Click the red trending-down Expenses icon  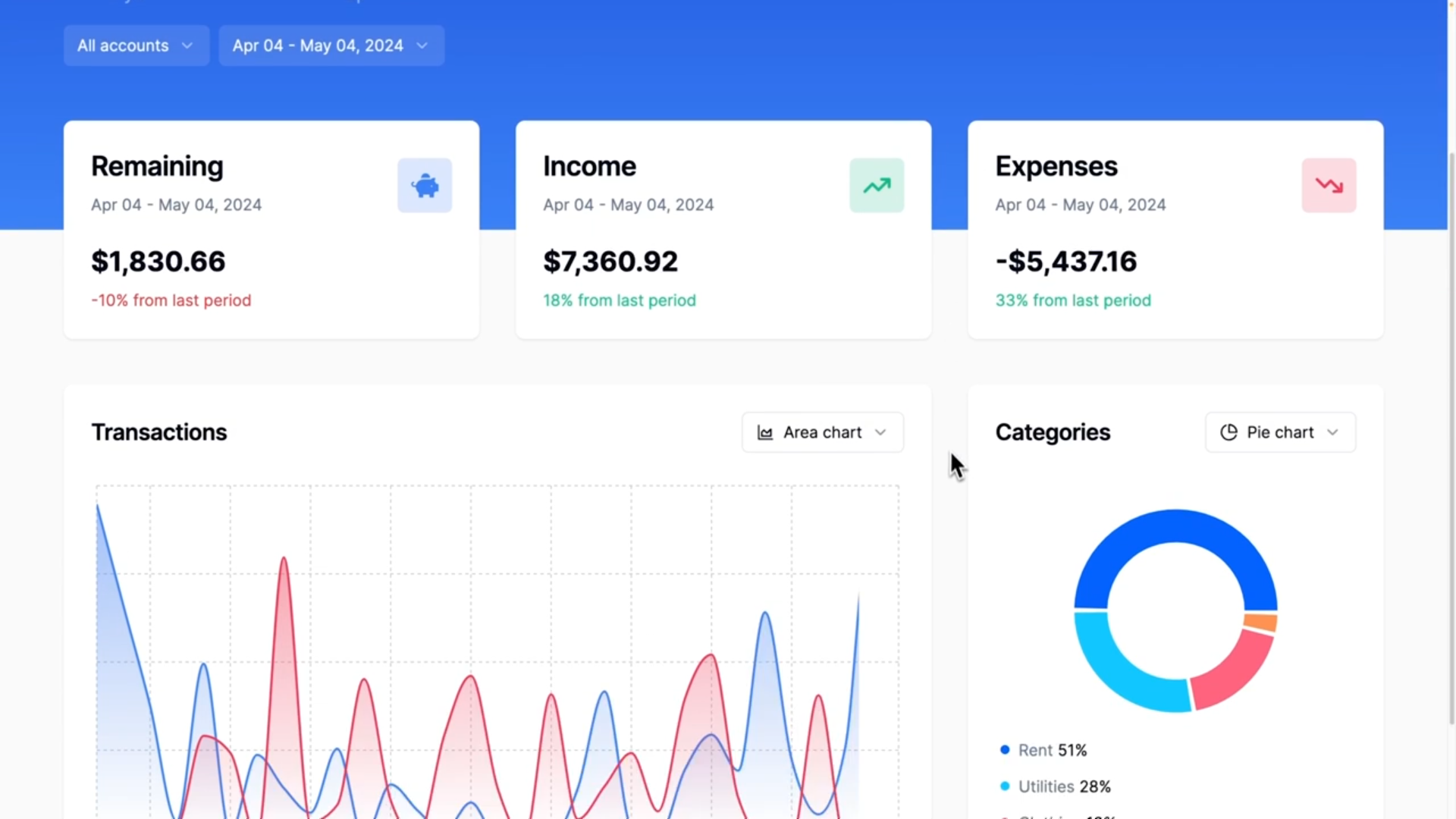click(x=1329, y=185)
